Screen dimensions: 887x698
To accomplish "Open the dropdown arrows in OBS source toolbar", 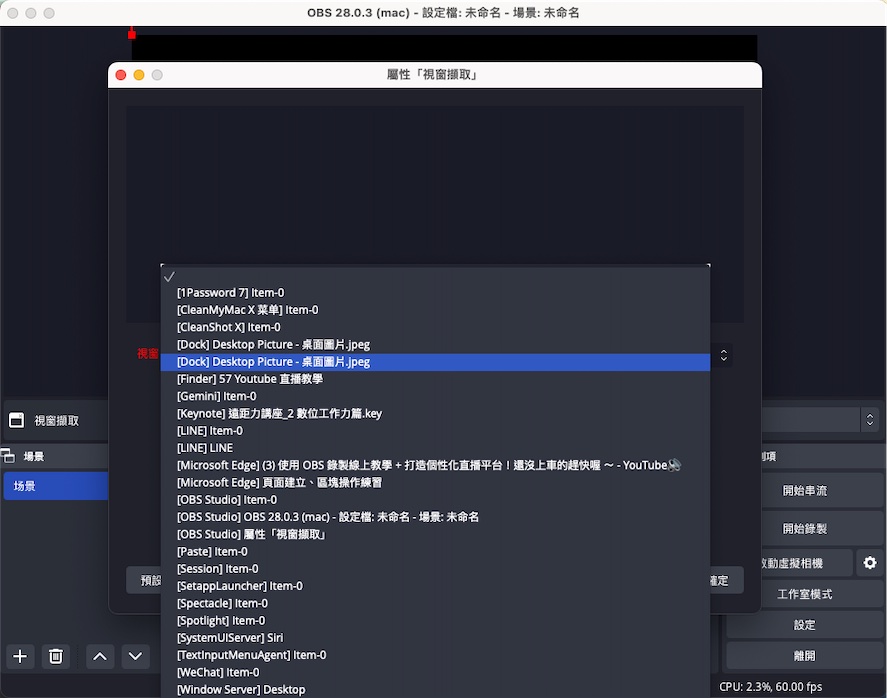I will tap(870, 420).
